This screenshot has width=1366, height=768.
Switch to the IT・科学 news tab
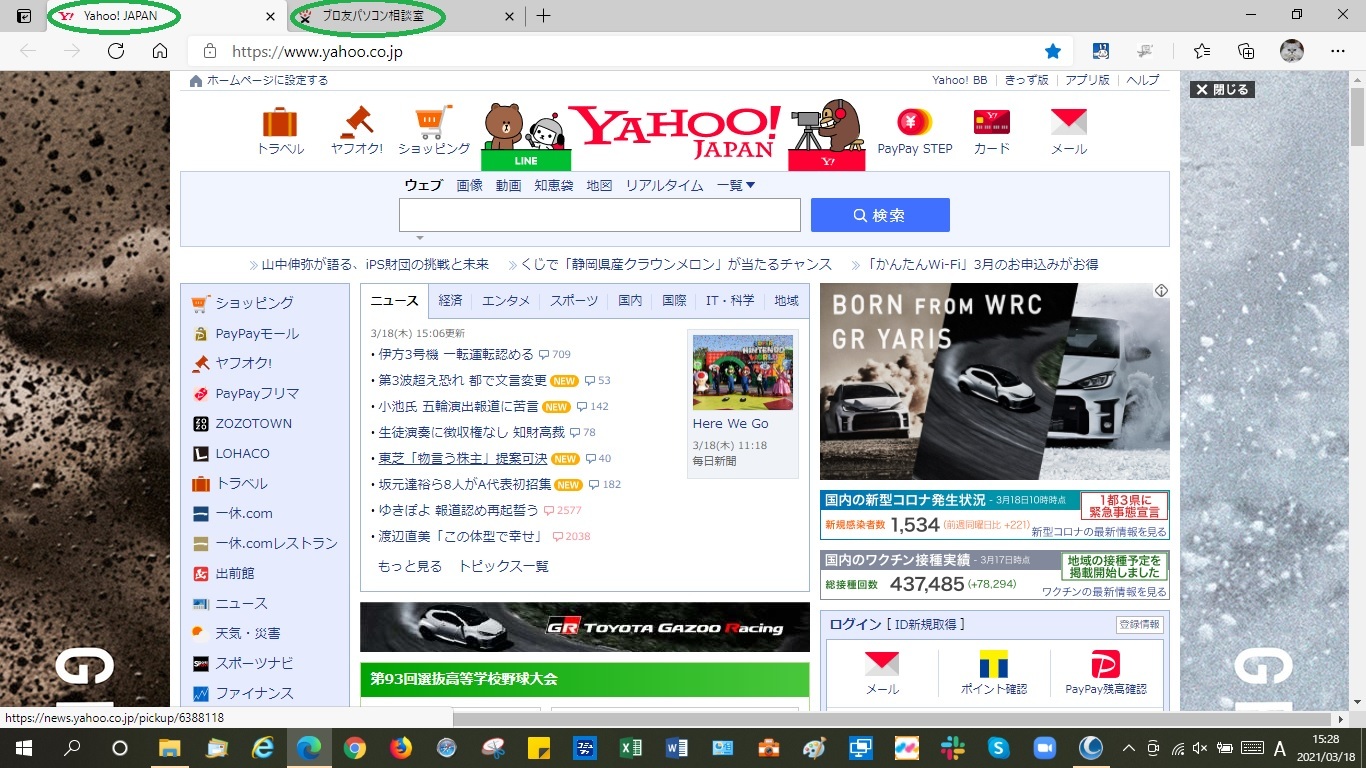click(x=730, y=300)
